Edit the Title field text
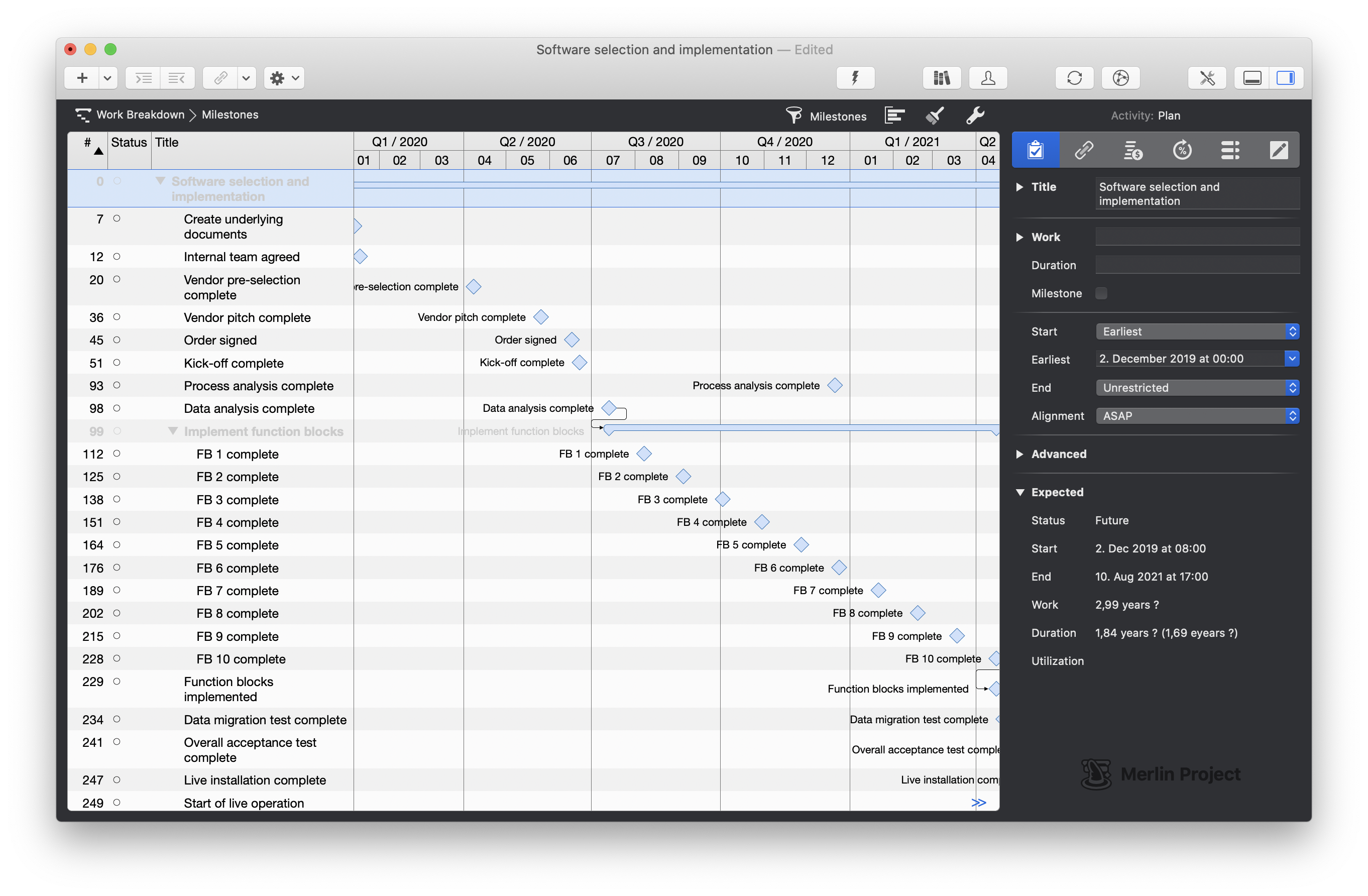Image resolution: width=1368 pixels, height=896 pixels. coord(1197,194)
